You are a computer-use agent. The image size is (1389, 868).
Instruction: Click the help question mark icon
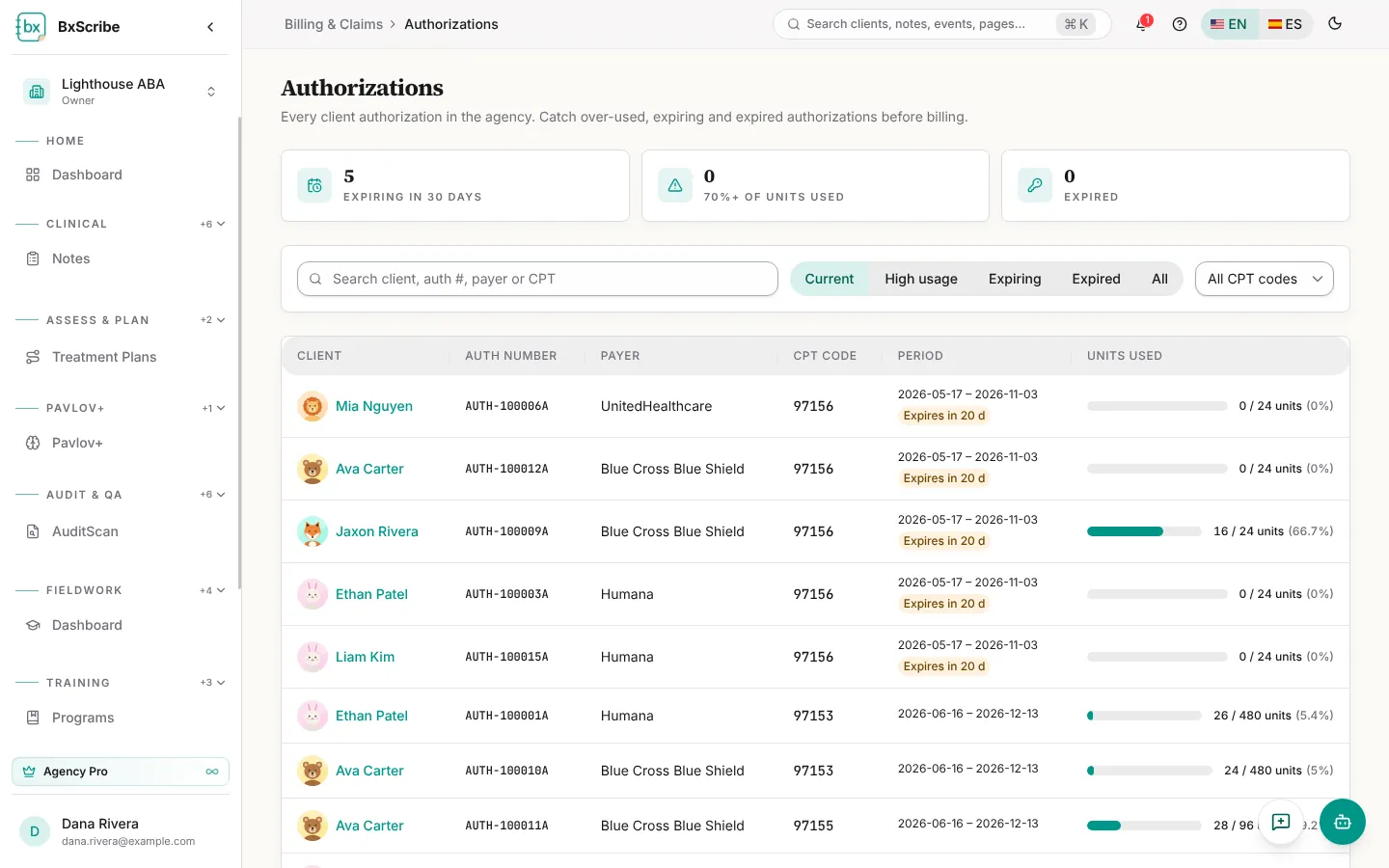tap(1179, 24)
